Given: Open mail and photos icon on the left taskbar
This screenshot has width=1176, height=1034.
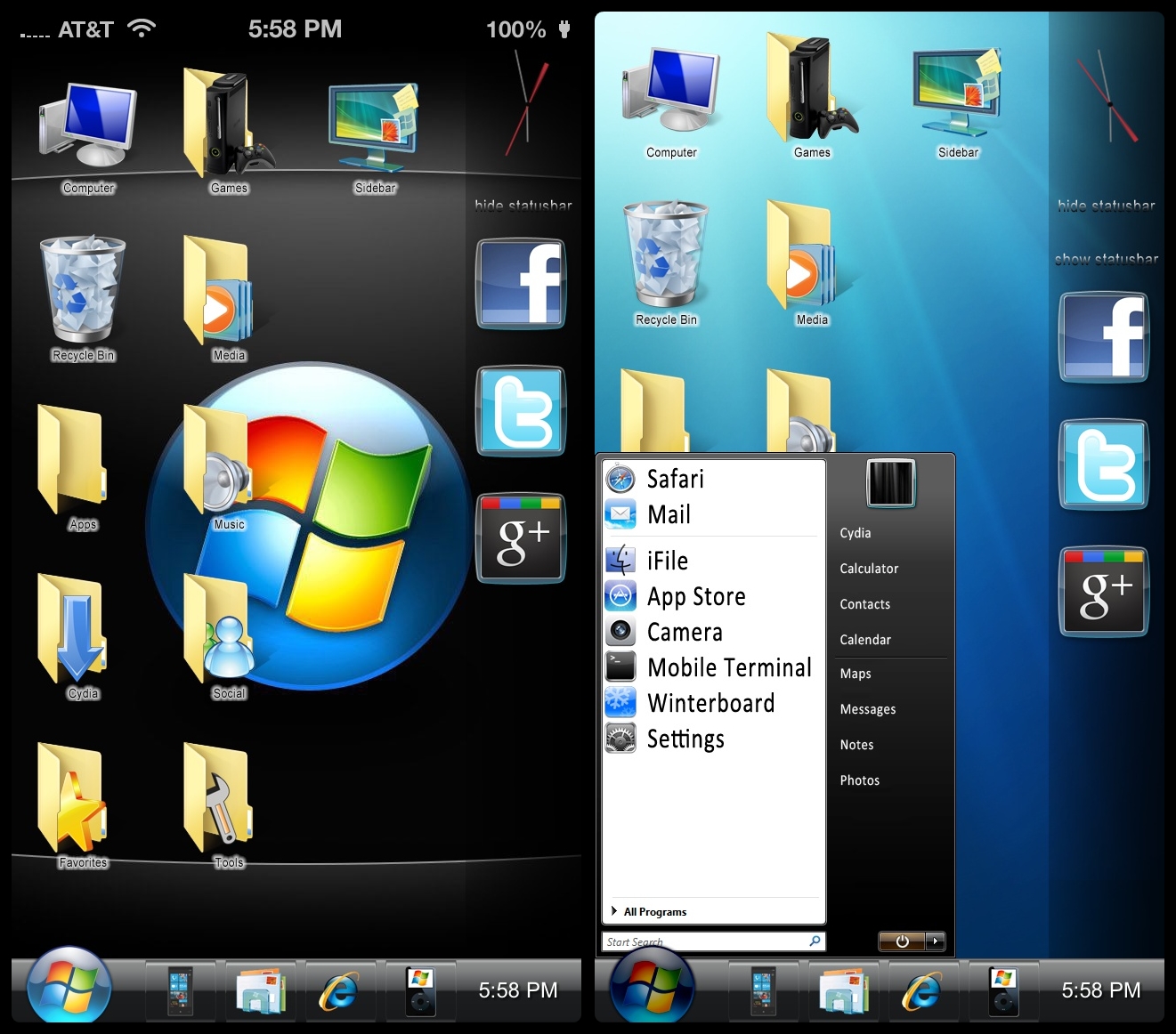Looking at the screenshot, I should click(261, 991).
